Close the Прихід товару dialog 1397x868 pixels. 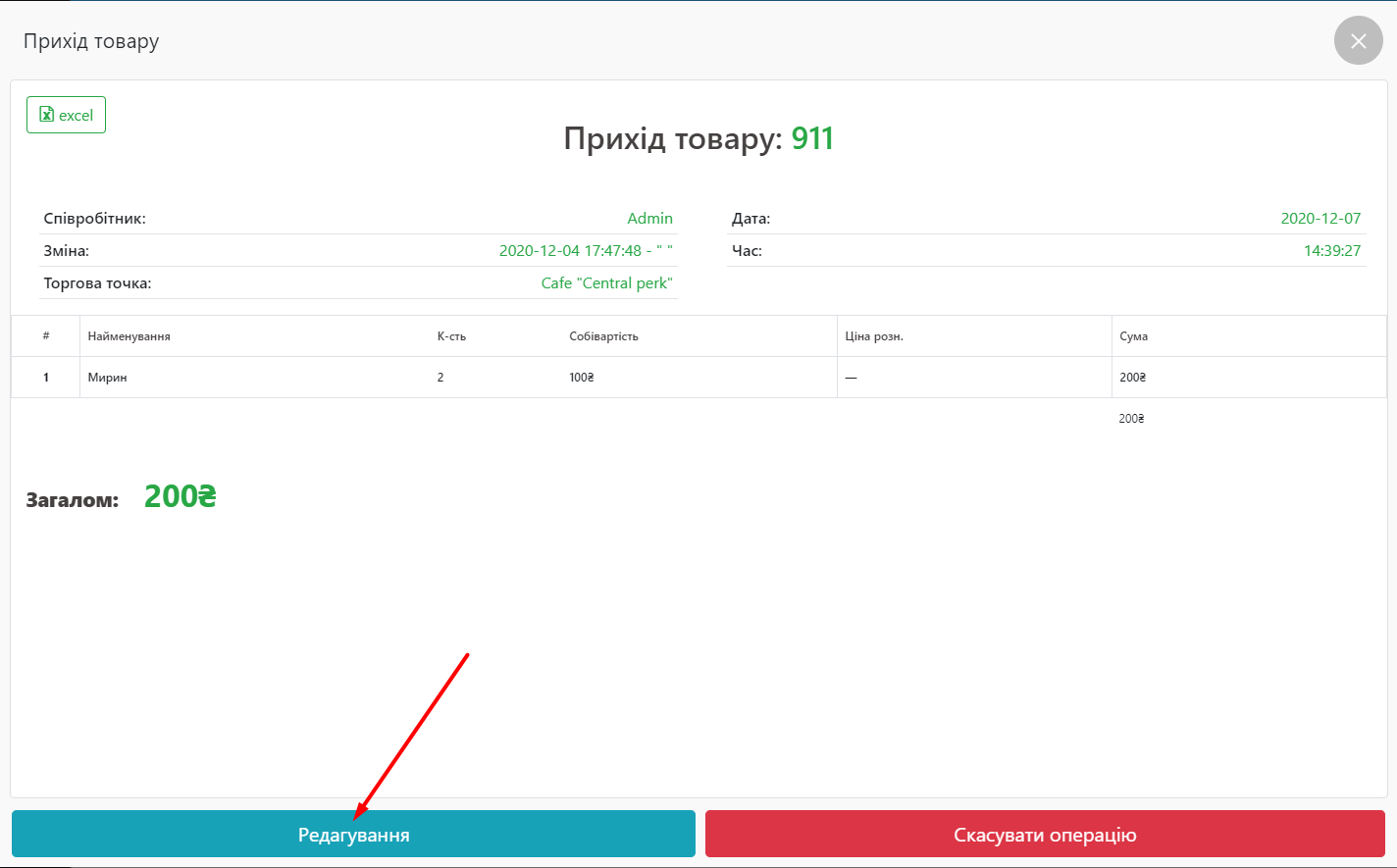click(1358, 41)
